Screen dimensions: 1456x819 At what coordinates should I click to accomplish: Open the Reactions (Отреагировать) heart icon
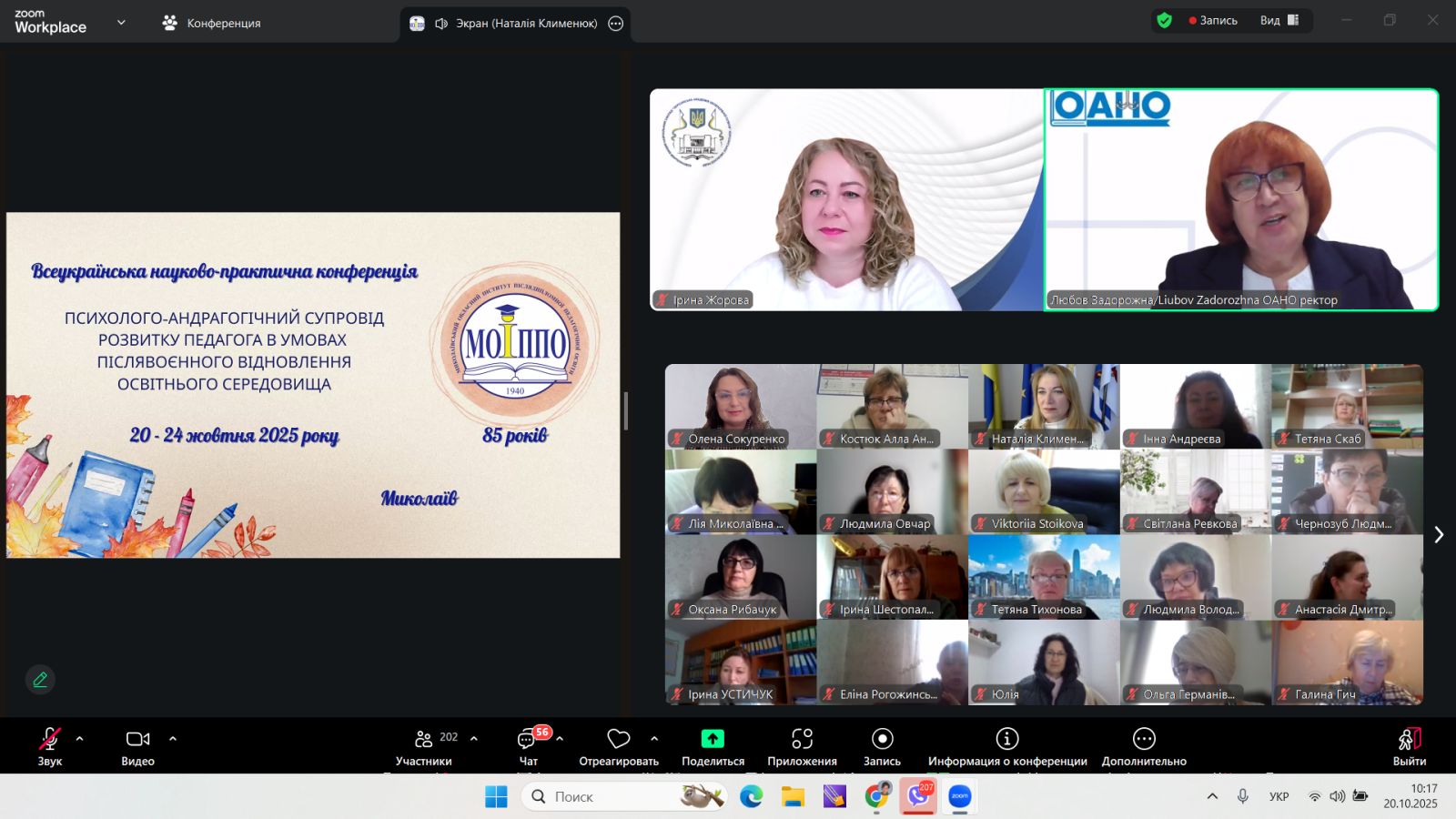[x=619, y=739]
